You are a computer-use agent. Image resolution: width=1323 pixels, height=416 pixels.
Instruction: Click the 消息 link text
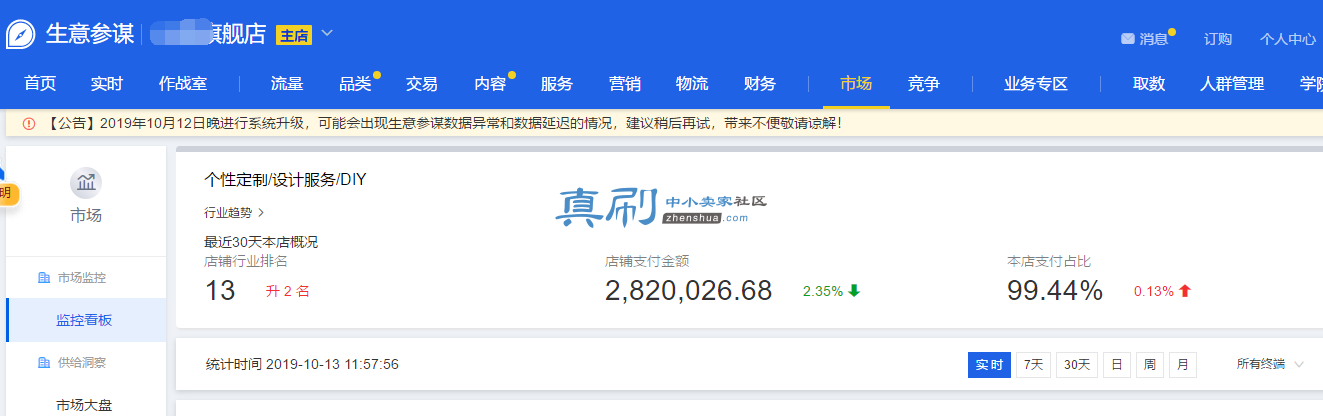[x=1154, y=39]
